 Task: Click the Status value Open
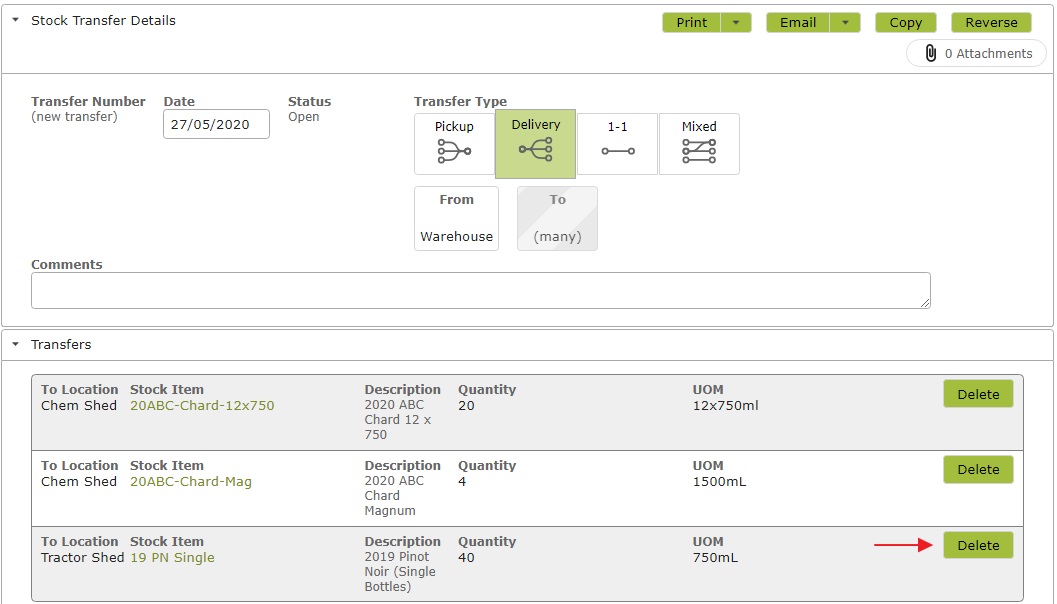(304, 117)
